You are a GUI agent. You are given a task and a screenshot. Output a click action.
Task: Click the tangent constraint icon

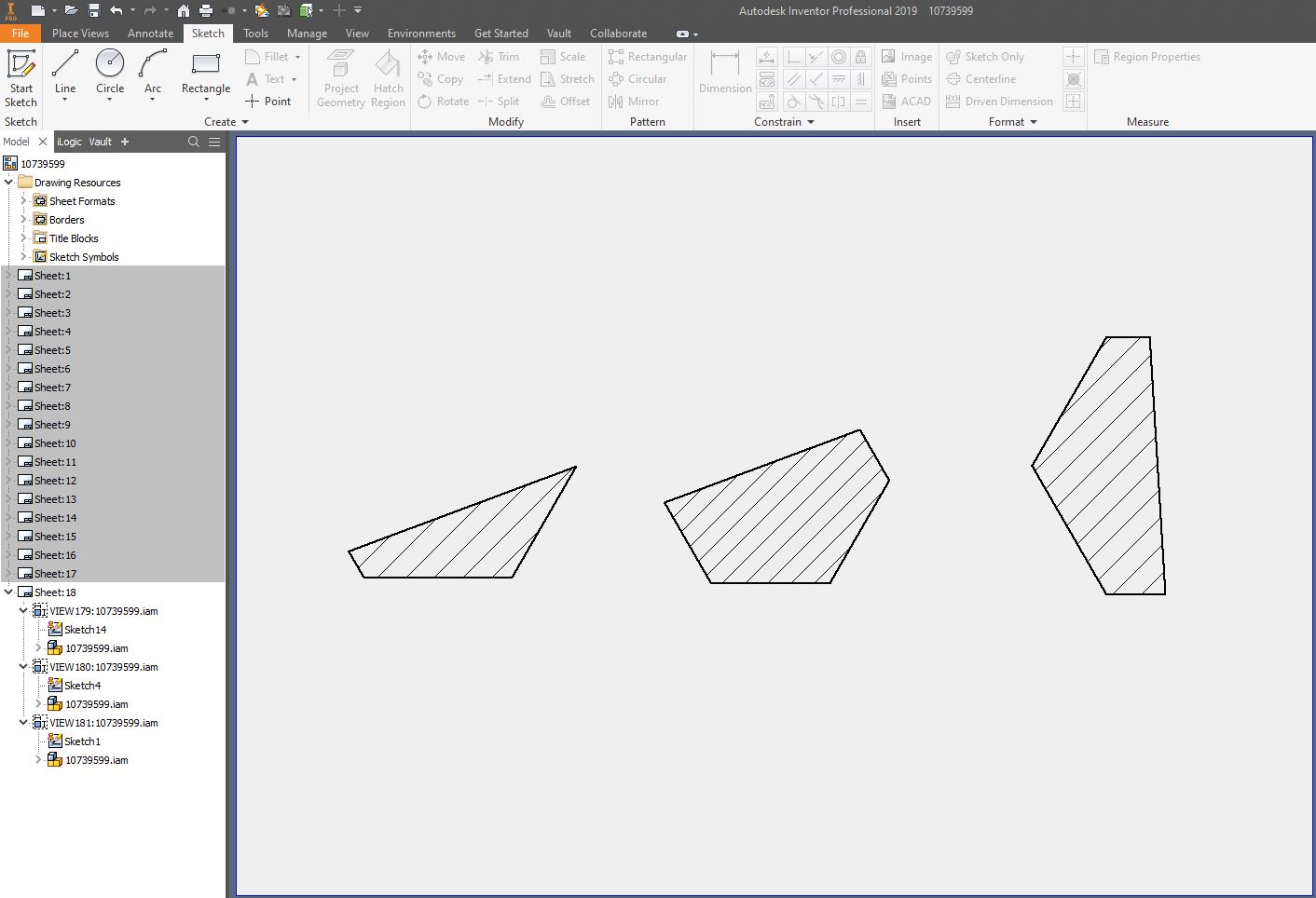pyautogui.click(x=793, y=102)
